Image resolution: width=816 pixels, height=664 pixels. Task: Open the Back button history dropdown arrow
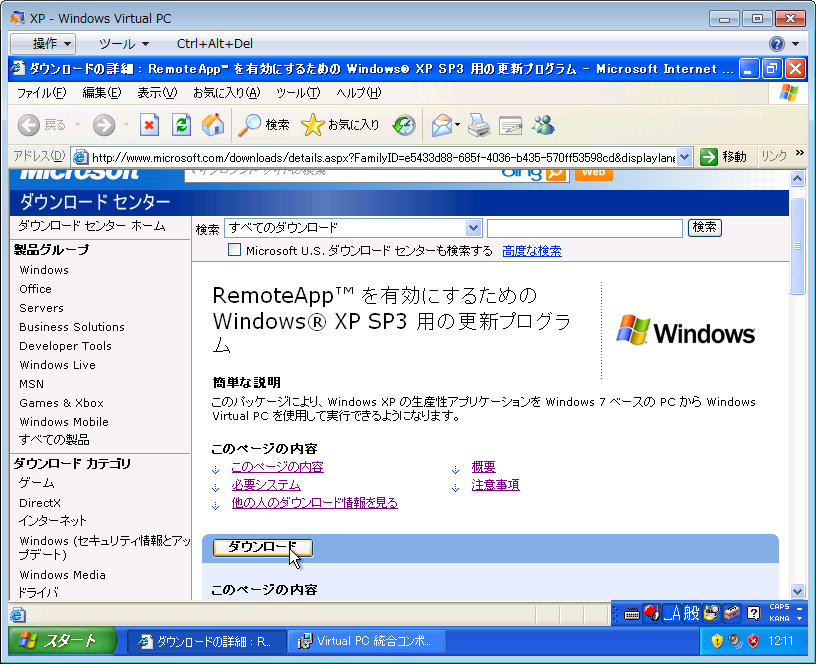point(77,125)
